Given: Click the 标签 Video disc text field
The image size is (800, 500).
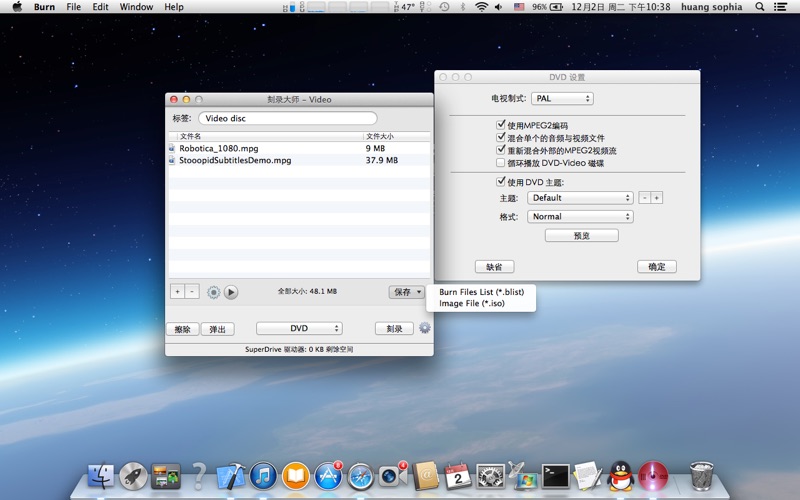Looking at the screenshot, I should (287, 118).
